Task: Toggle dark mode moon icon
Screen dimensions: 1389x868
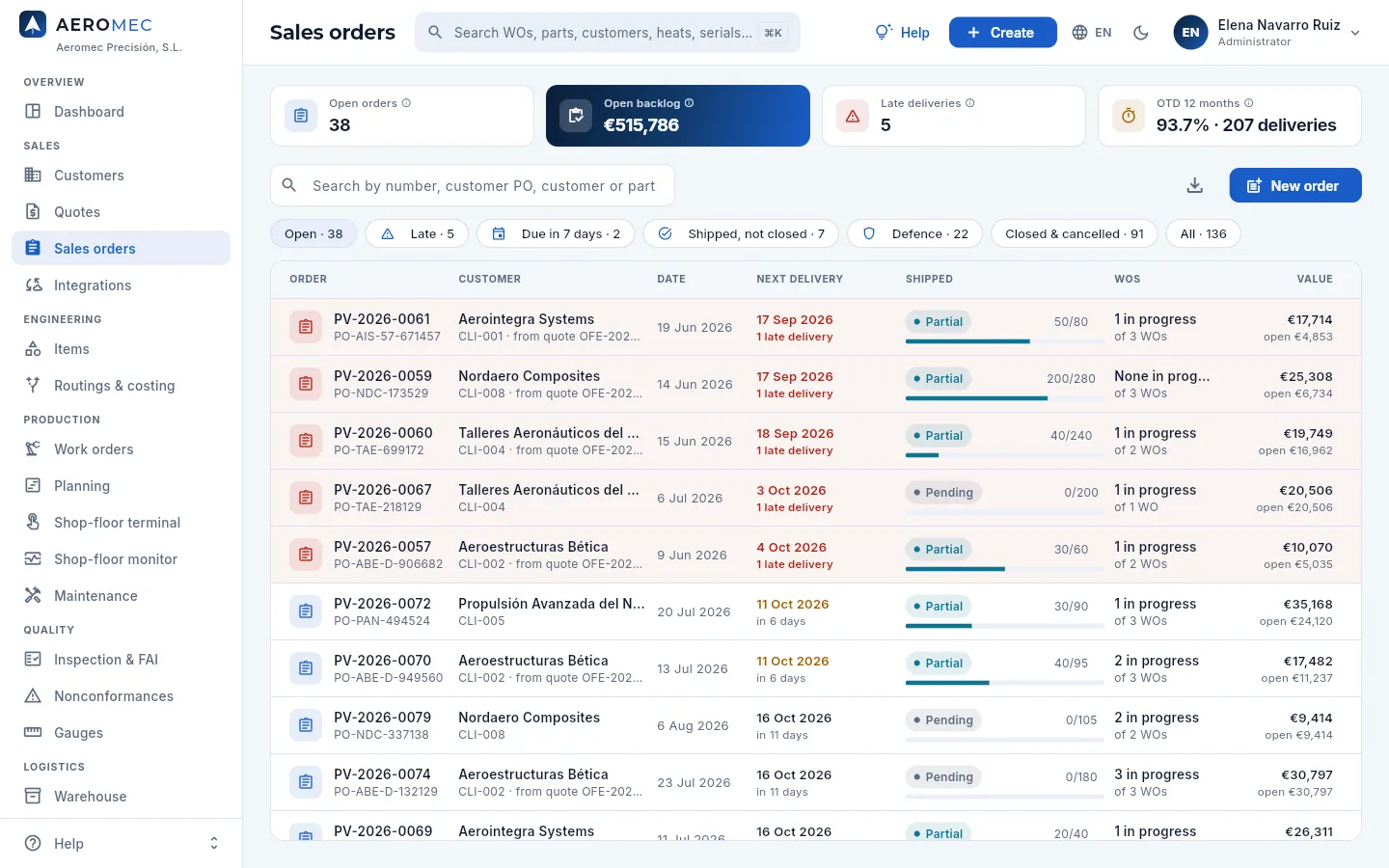Action: (x=1141, y=33)
